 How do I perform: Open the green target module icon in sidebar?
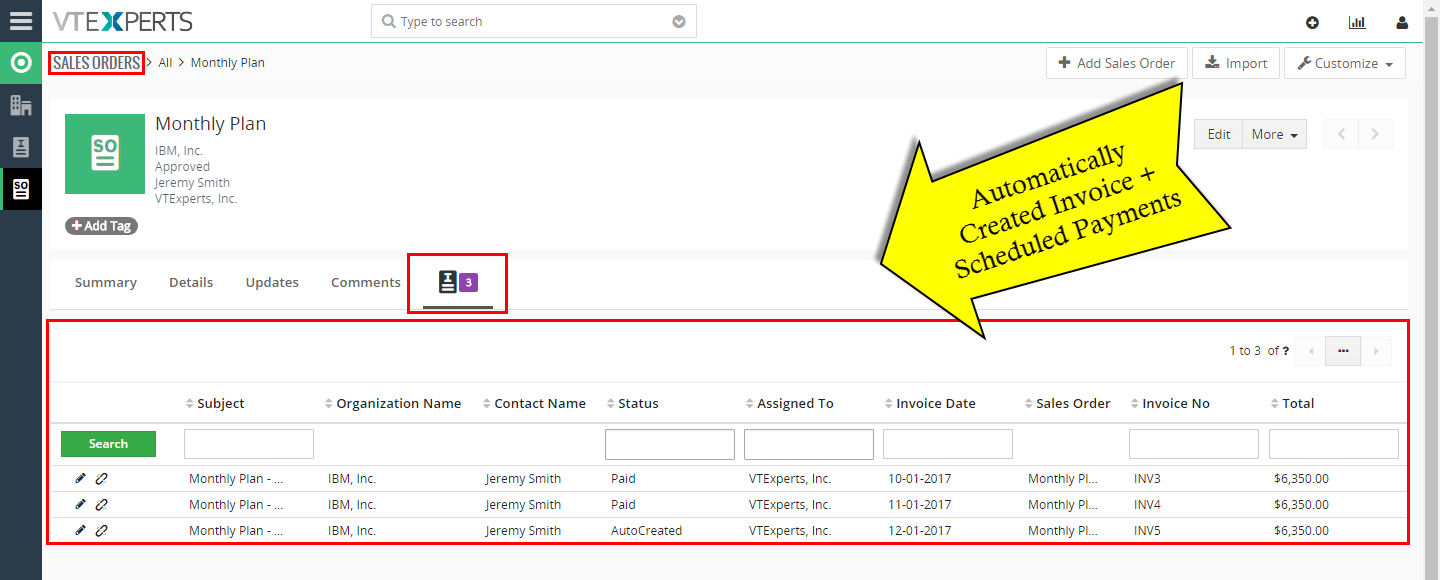pos(21,63)
